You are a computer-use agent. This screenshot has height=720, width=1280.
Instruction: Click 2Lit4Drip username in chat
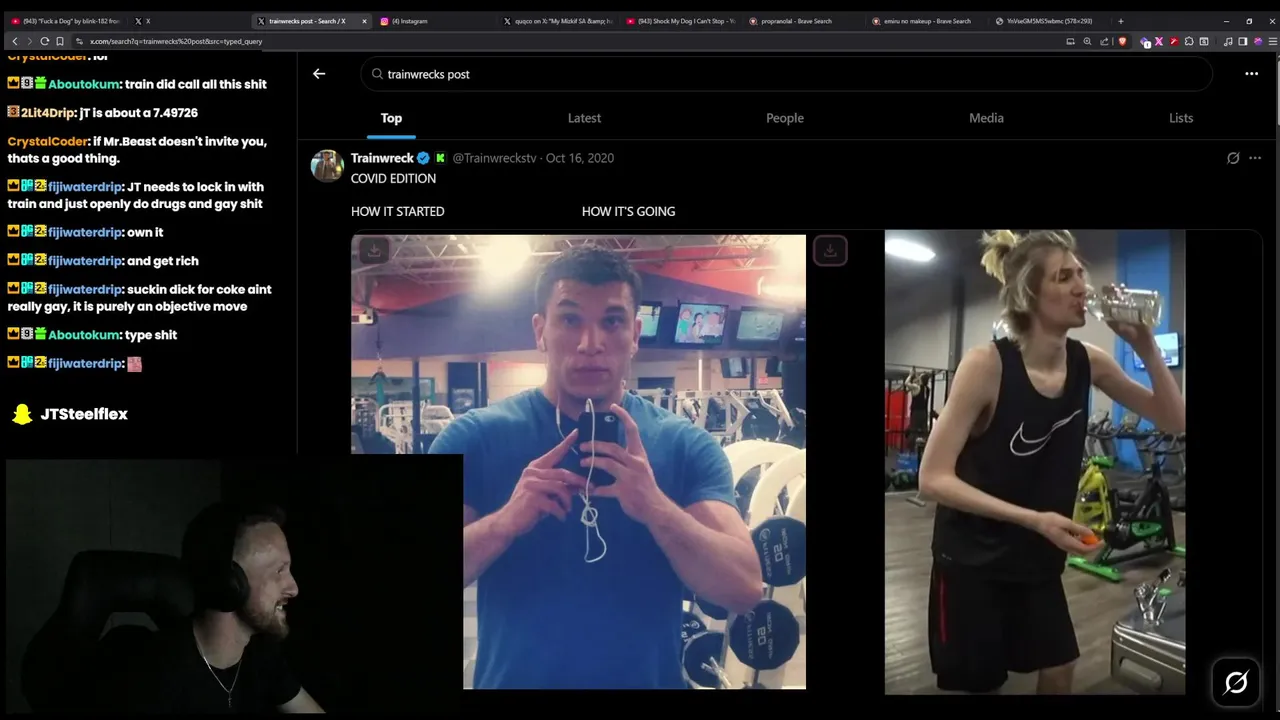pos(48,113)
